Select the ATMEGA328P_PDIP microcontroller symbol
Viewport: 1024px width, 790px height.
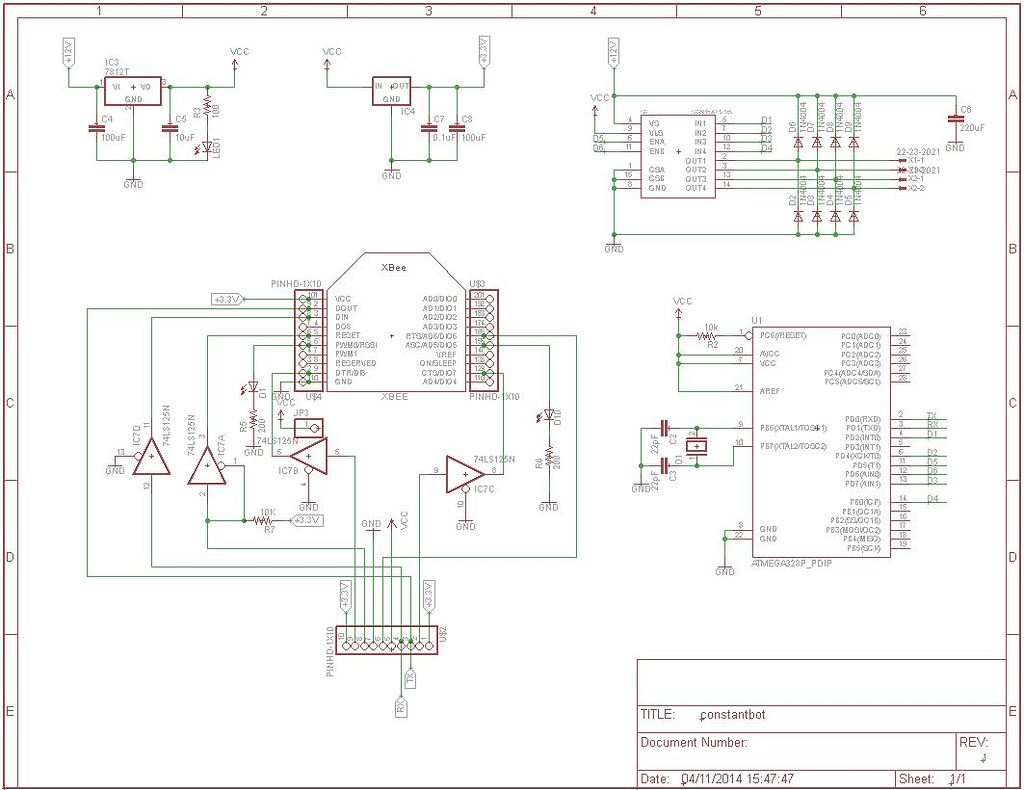point(820,440)
